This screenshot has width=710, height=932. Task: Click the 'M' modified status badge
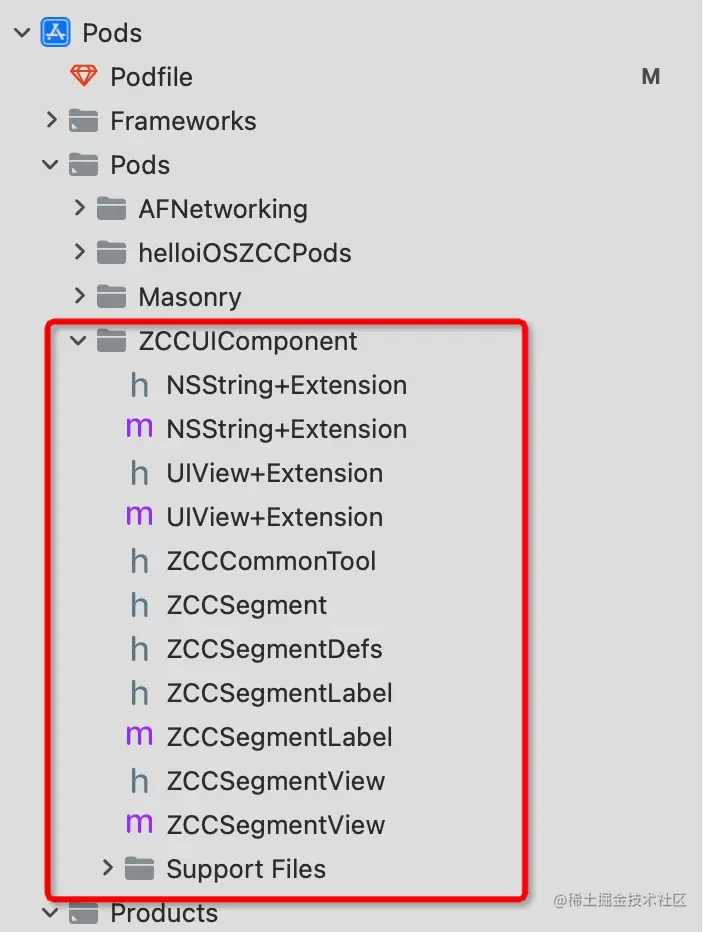pyautogui.click(x=651, y=77)
